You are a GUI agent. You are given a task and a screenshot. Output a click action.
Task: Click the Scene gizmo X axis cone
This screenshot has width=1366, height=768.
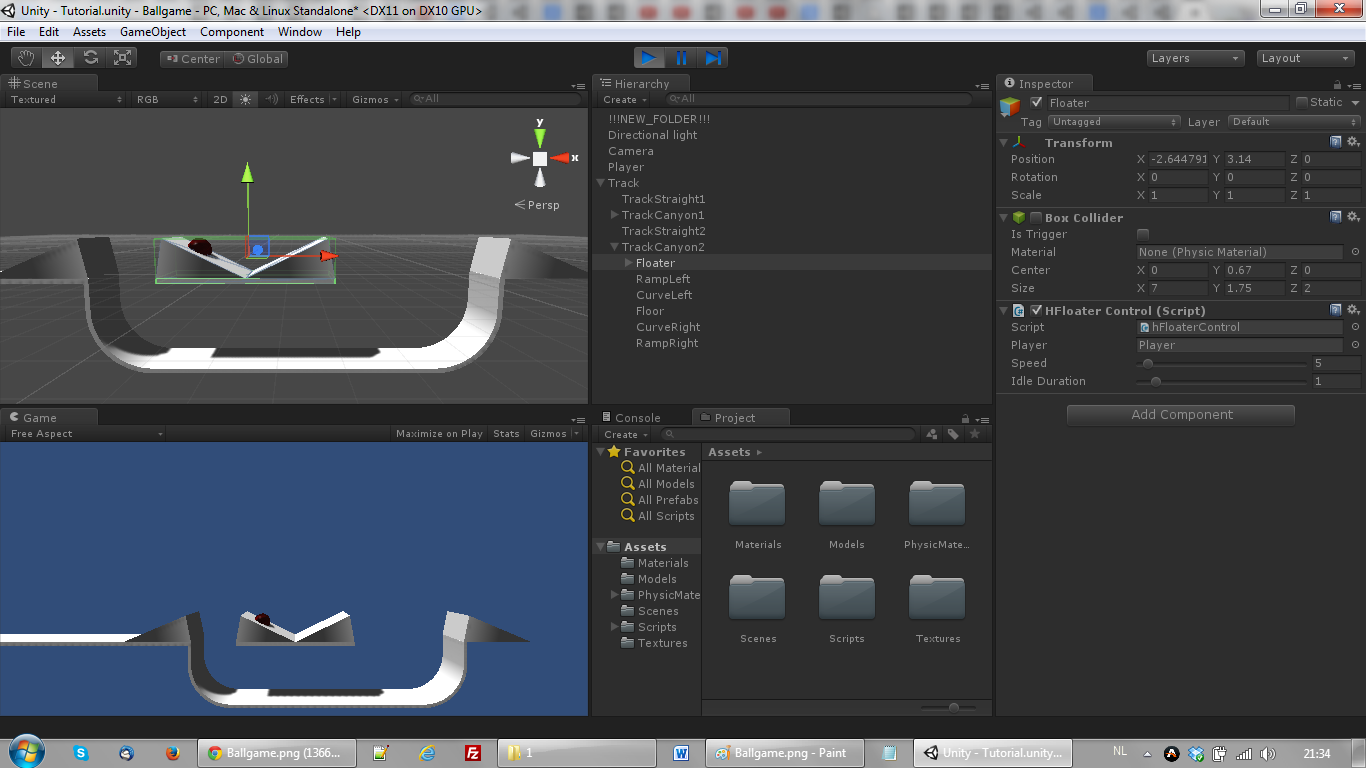point(561,158)
